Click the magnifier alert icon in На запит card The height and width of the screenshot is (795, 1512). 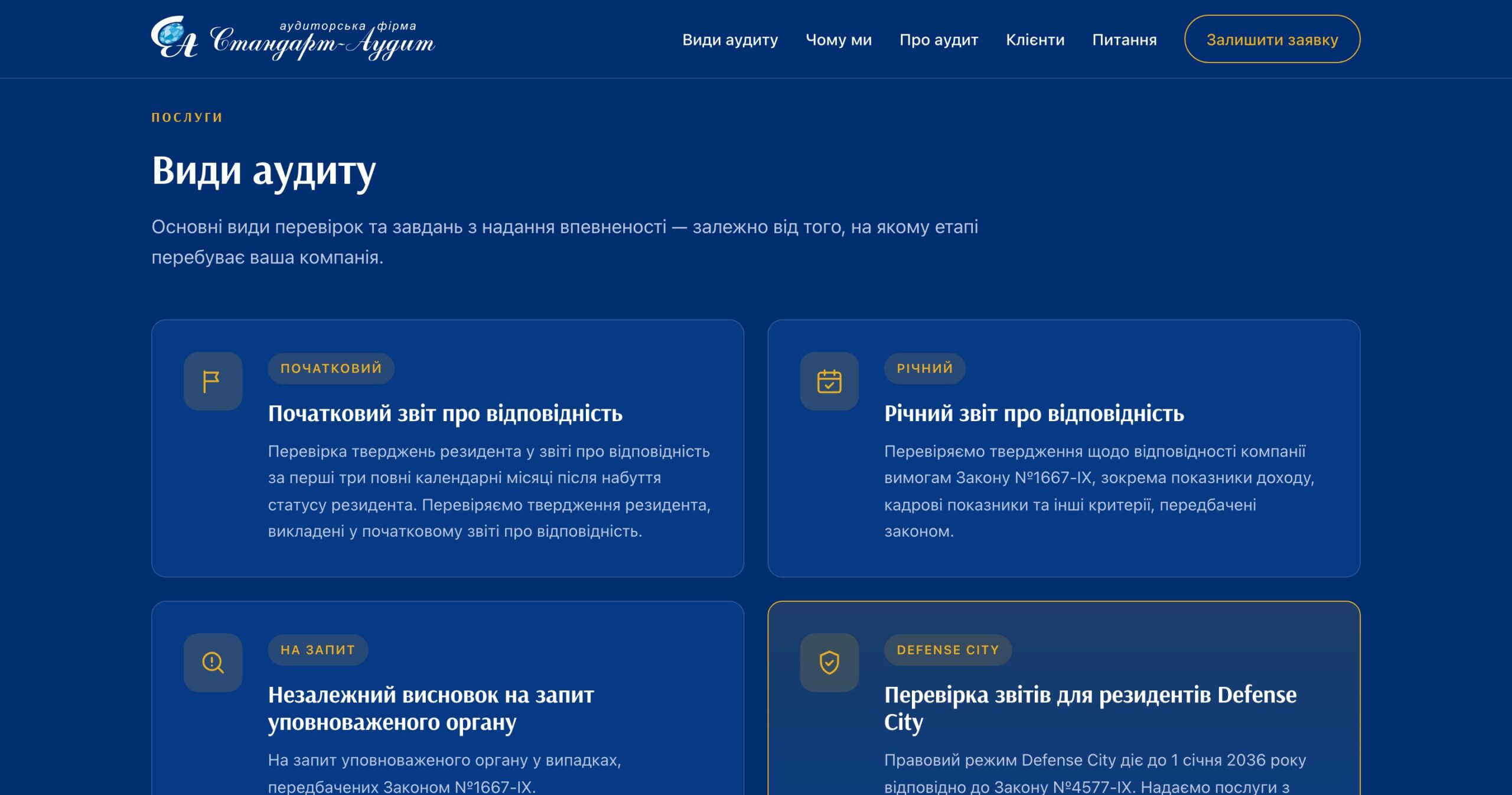213,663
